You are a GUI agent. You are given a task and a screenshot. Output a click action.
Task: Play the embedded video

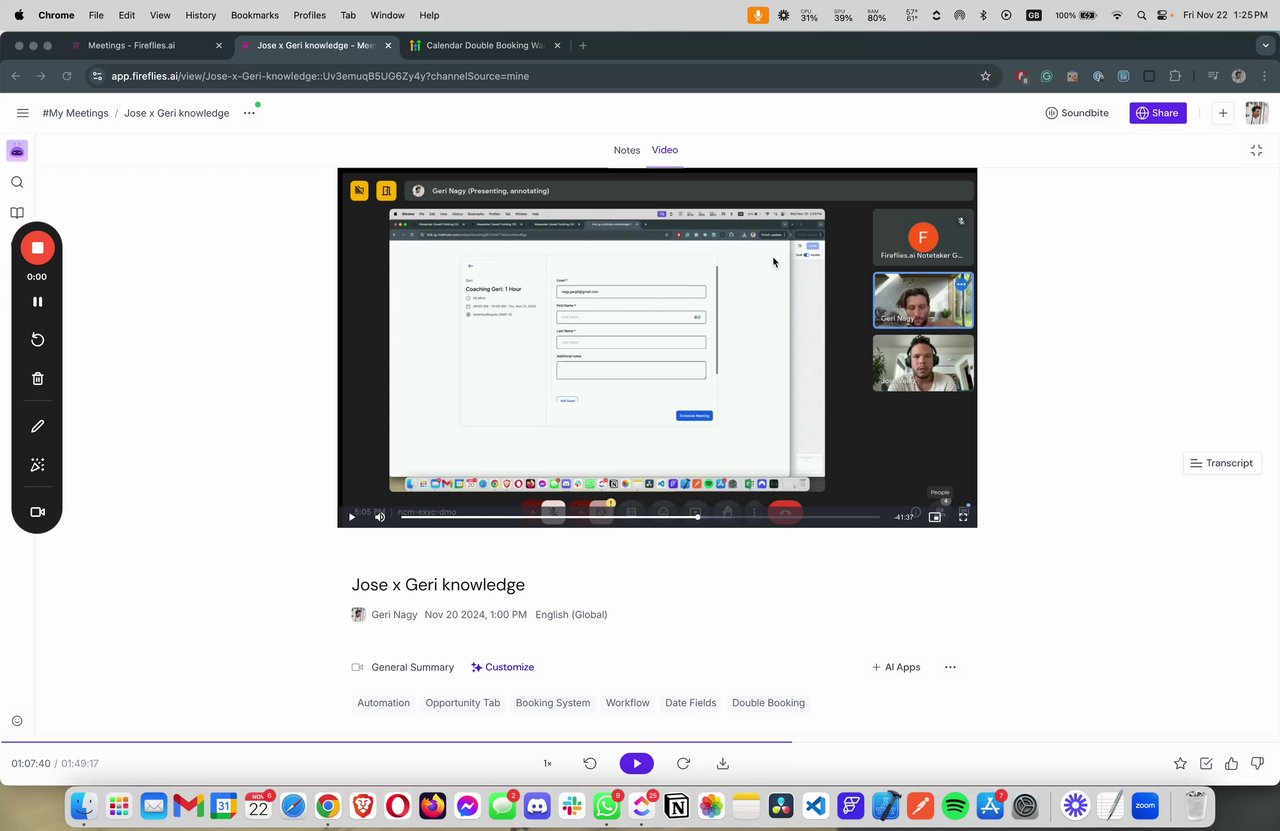pos(351,517)
